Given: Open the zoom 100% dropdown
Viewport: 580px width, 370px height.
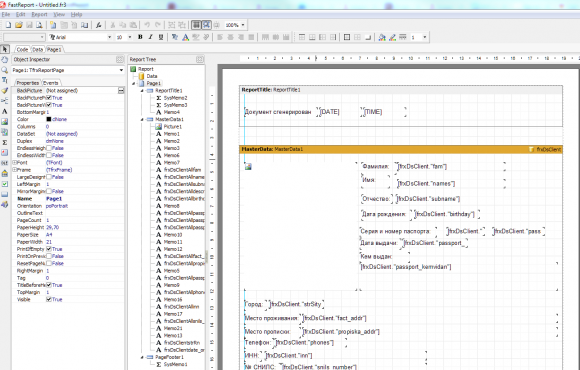Looking at the screenshot, I should (x=243, y=25).
